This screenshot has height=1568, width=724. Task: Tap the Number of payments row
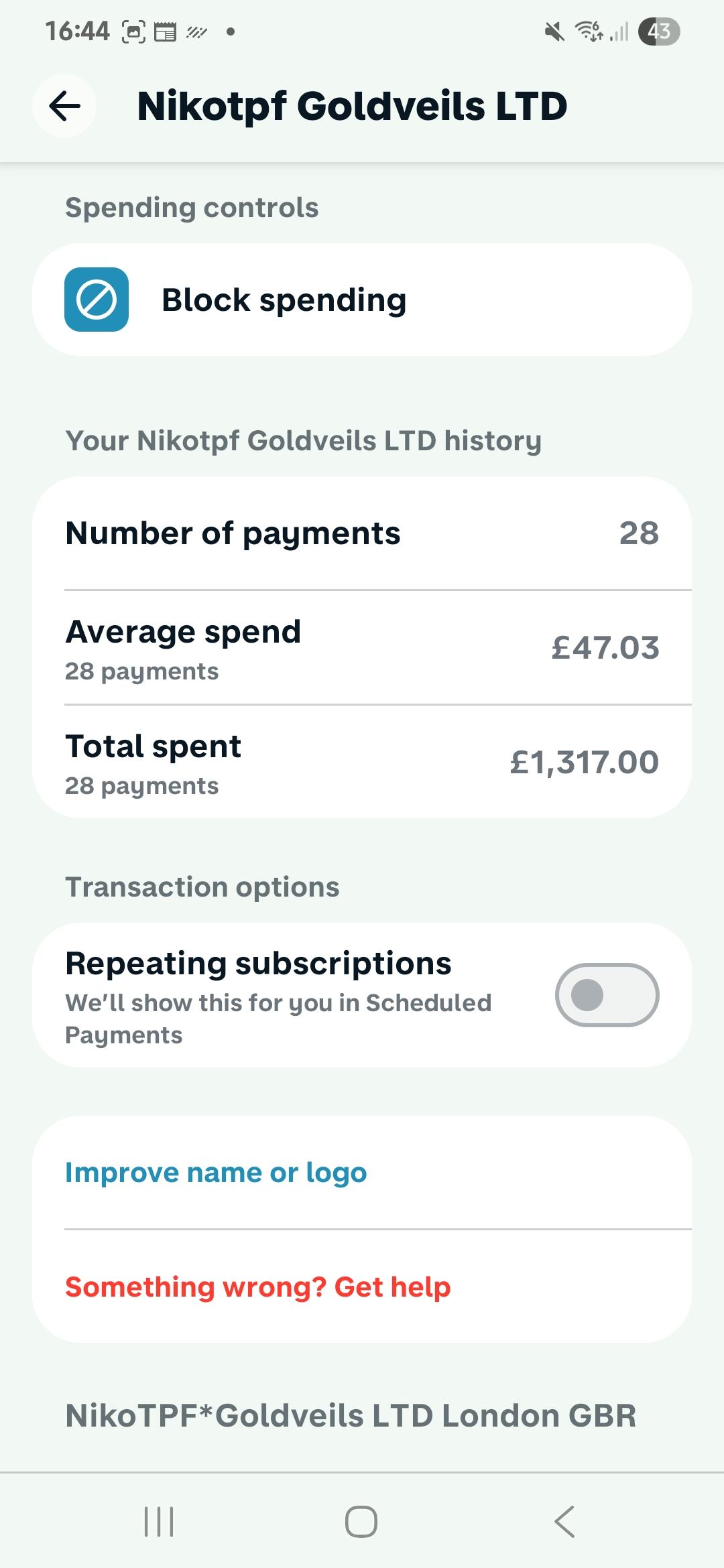362,533
